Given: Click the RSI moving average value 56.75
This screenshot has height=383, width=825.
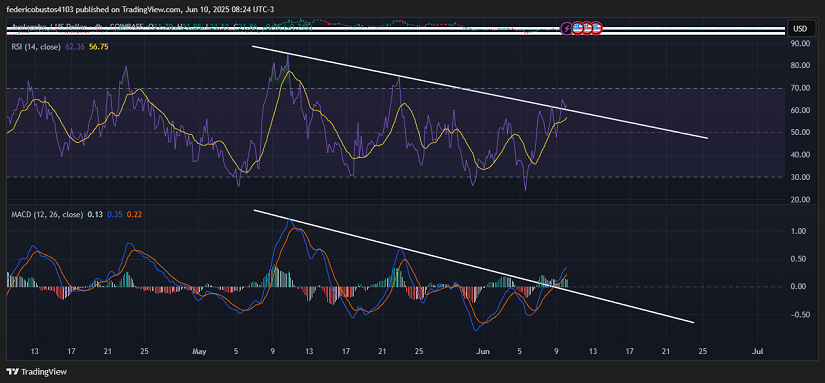Looking at the screenshot, I should coord(98,47).
